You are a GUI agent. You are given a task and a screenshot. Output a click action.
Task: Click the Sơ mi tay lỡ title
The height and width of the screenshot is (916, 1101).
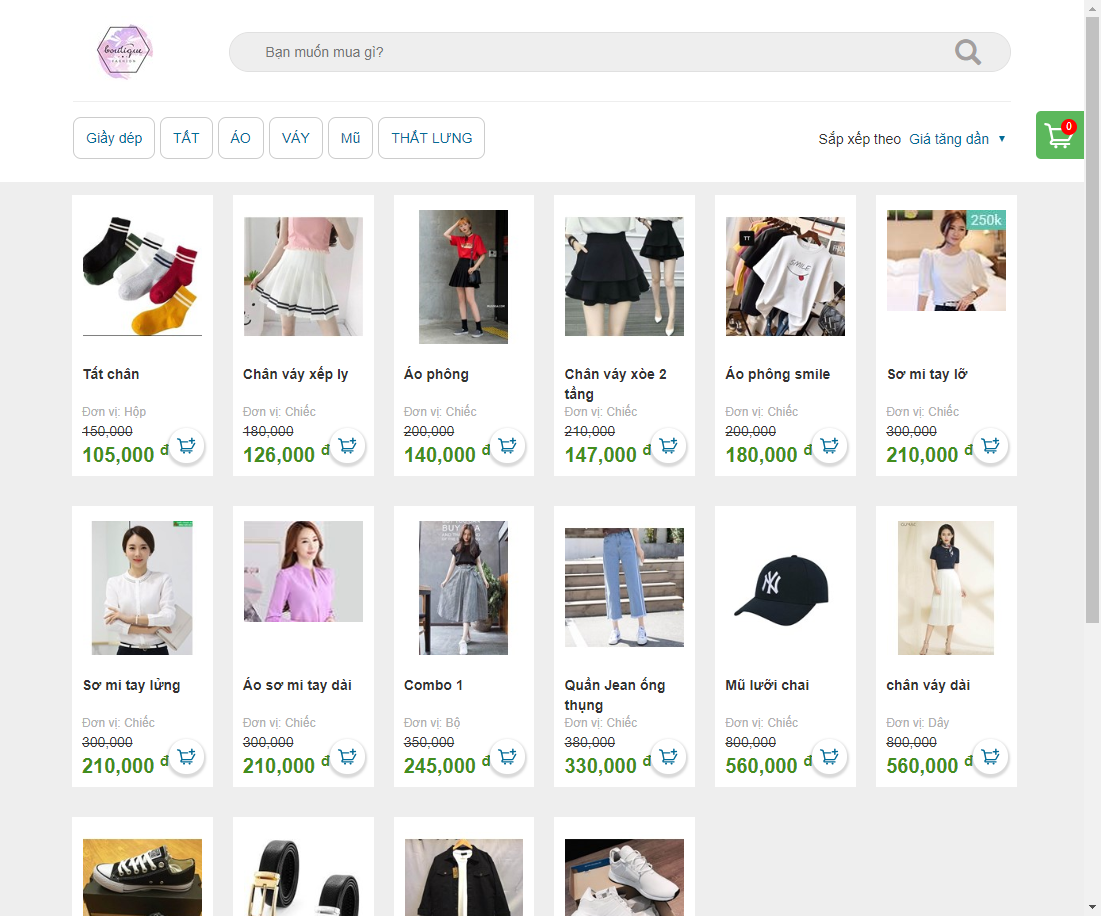[927, 374]
